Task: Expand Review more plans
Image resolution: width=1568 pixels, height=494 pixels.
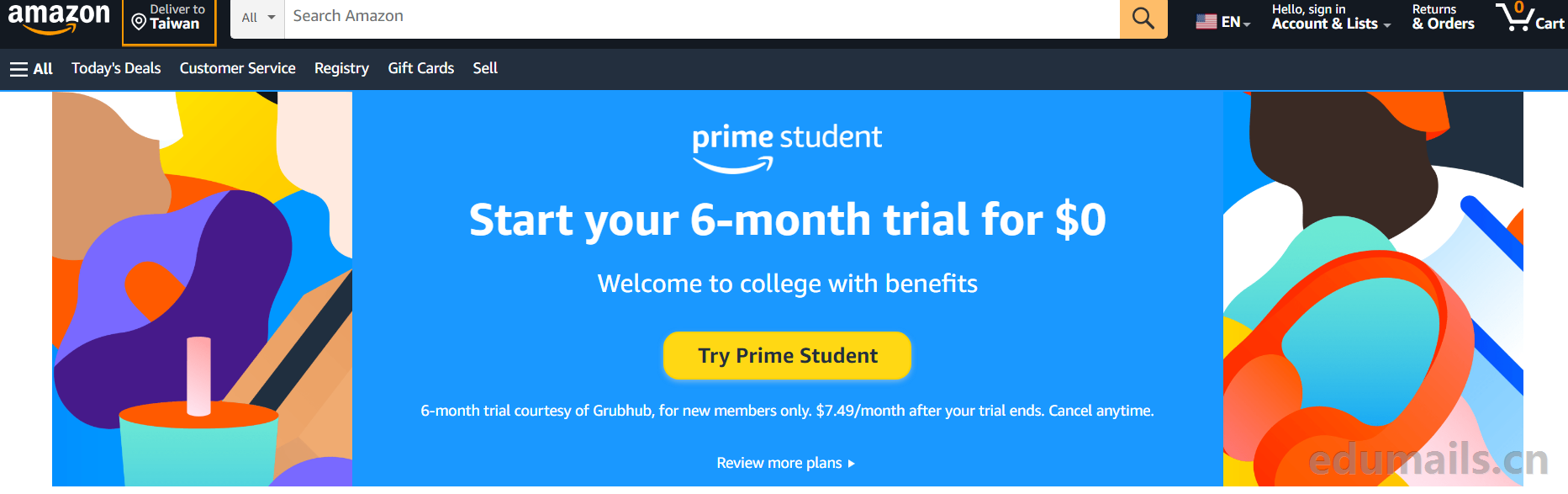Action: point(785,463)
